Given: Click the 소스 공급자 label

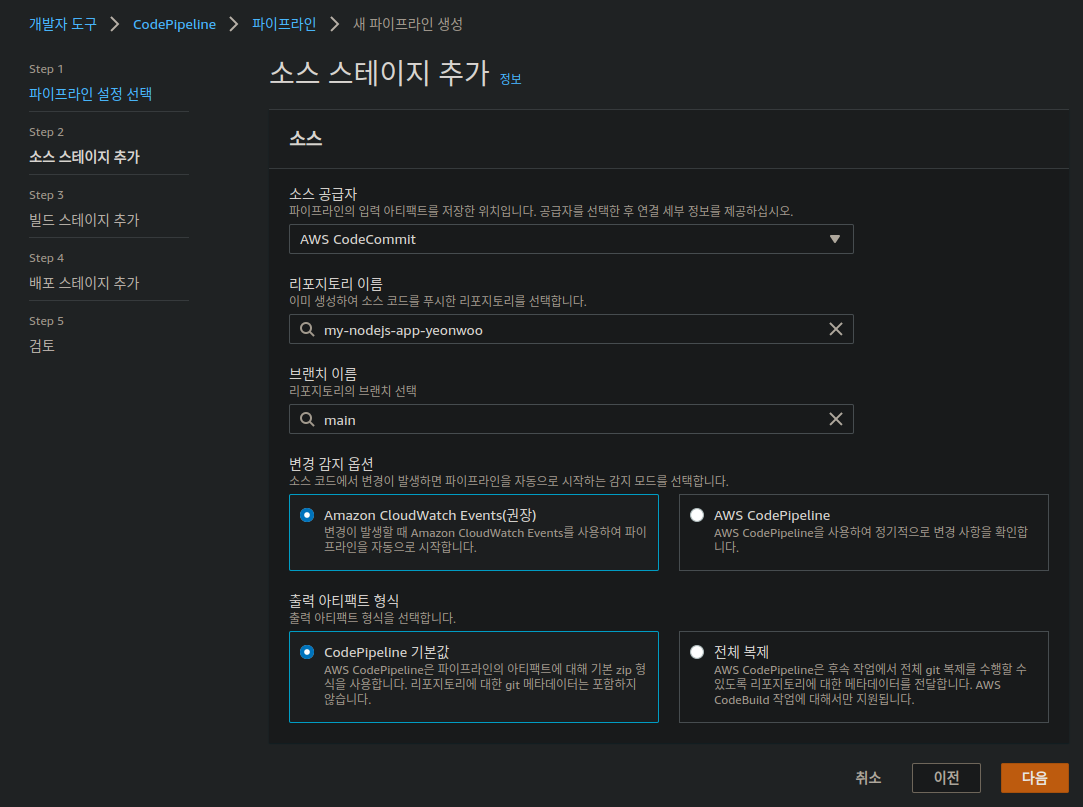Looking at the screenshot, I should (323, 194).
